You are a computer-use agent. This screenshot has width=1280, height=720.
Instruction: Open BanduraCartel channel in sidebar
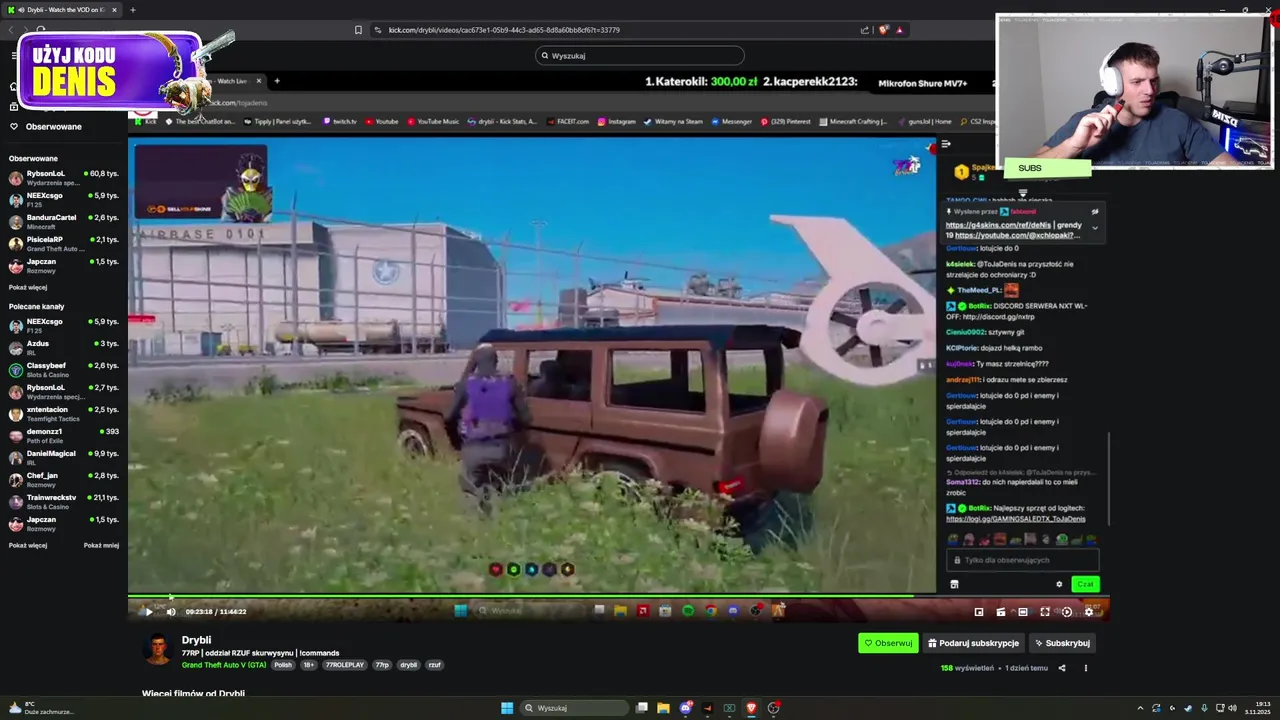[64, 222]
